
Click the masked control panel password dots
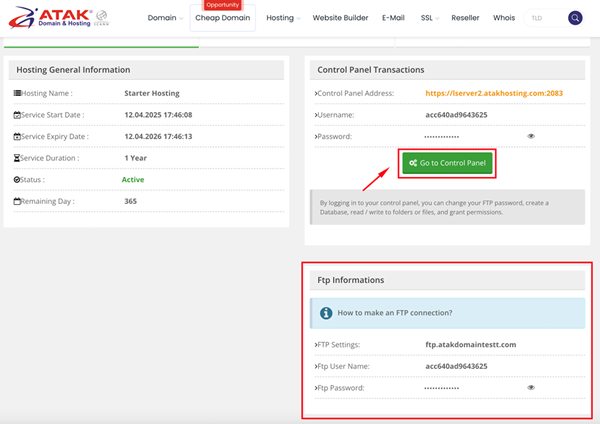click(x=442, y=137)
